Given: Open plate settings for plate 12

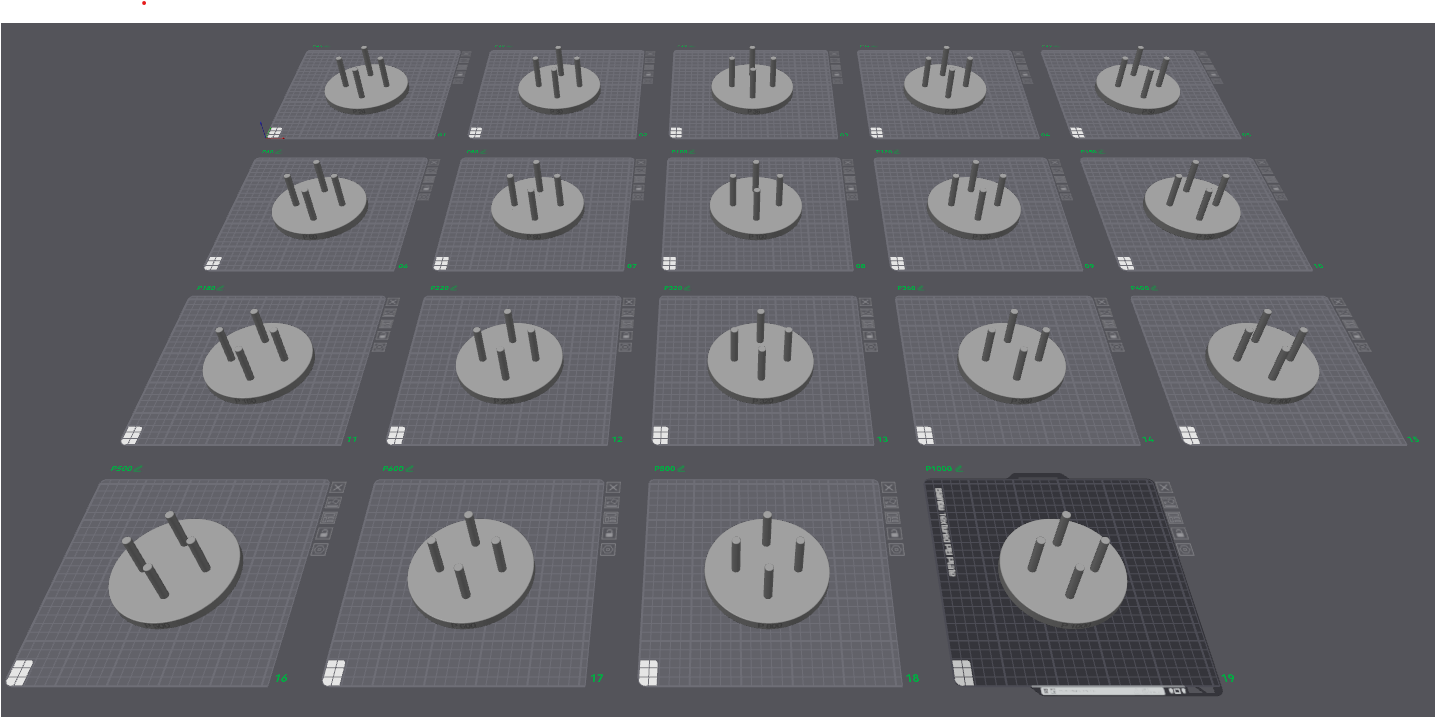Looking at the screenshot, I should pyautogui.click(x=625, y=348).
